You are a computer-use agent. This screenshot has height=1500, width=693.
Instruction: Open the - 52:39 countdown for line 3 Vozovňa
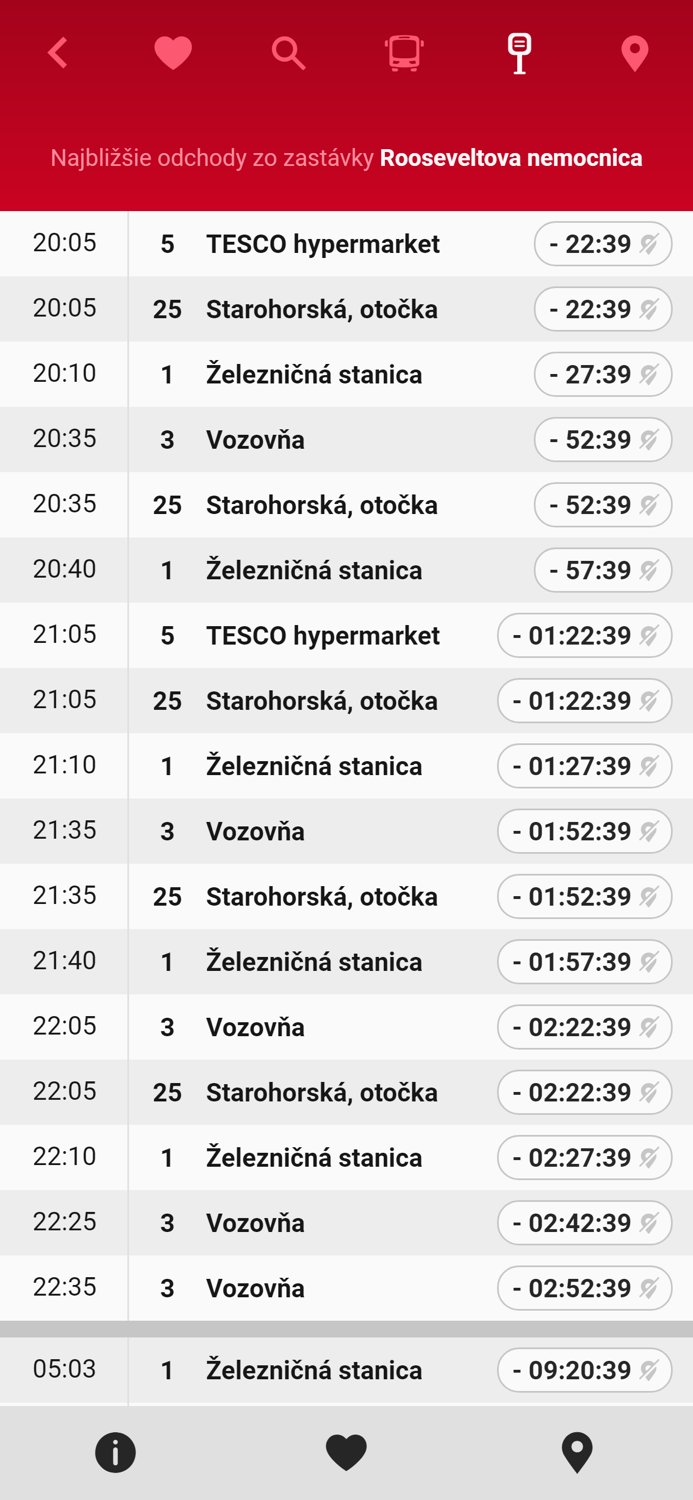(602, 439)
